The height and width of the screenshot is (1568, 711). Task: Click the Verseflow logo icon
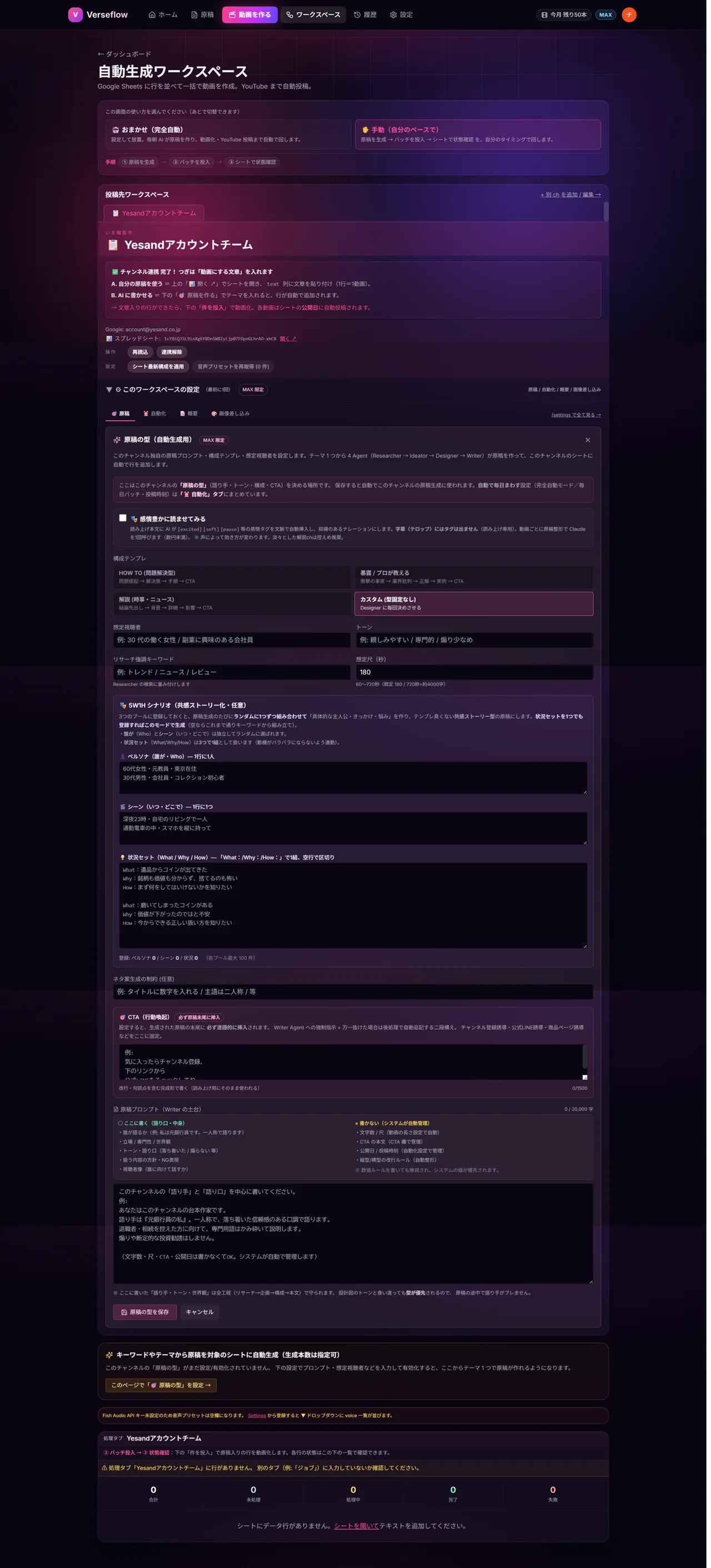pos(76,14)
